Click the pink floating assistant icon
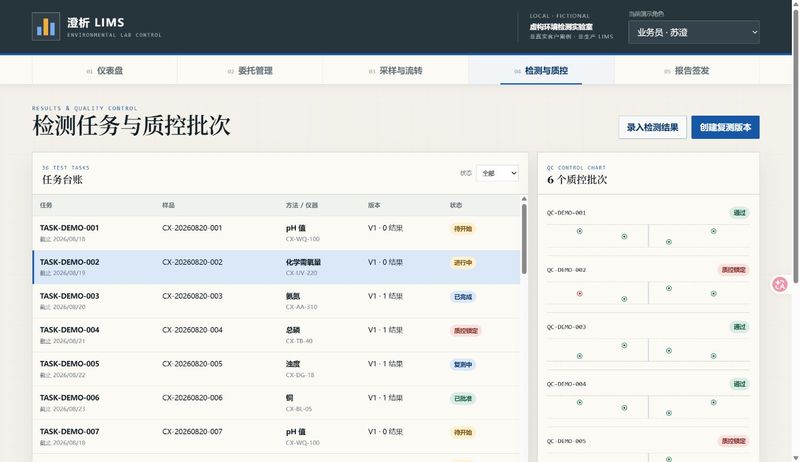This screenshot has width=800, height=462. pyautogui.click(x=780, y=284)
